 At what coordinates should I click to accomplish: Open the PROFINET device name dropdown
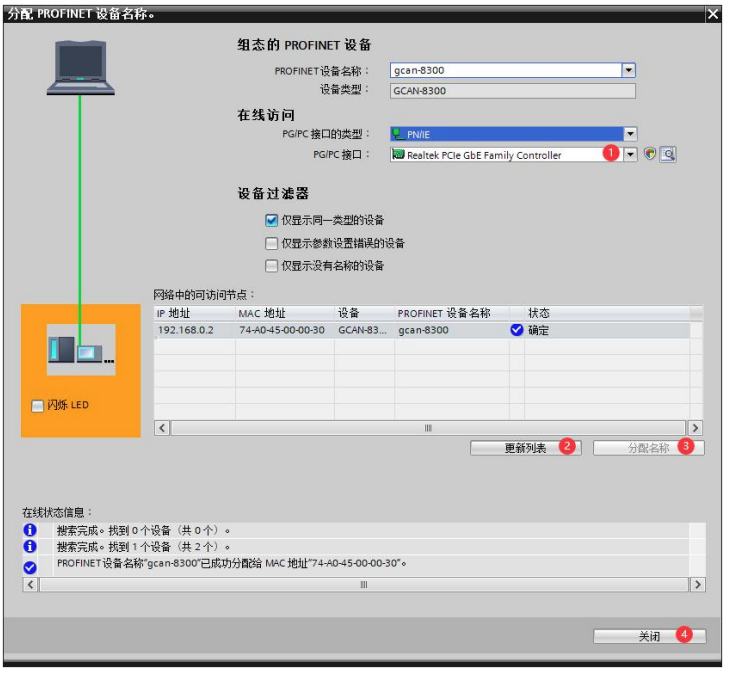(x=629, y=70)
